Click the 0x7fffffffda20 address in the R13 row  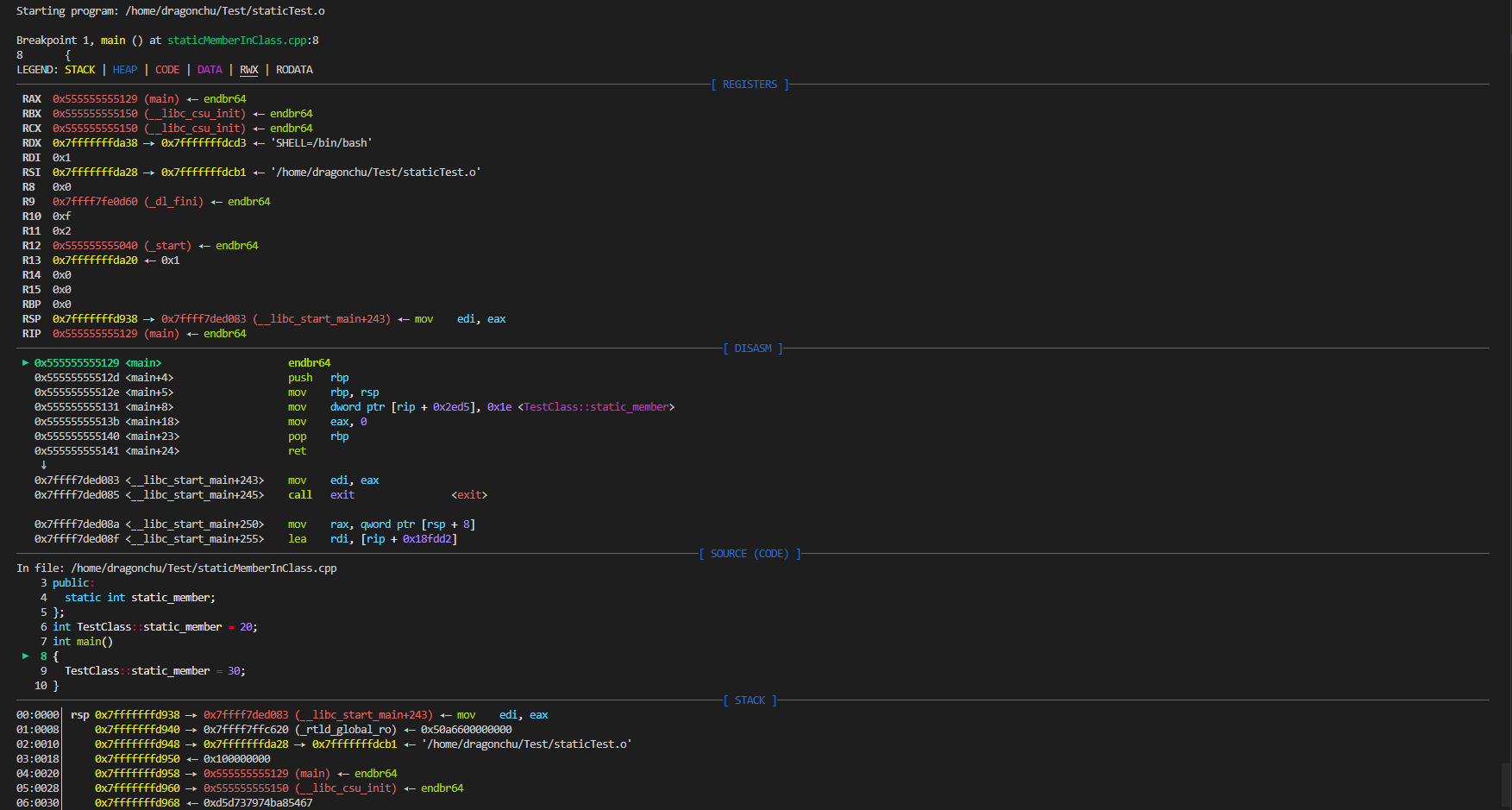click(x=95, y=261)
